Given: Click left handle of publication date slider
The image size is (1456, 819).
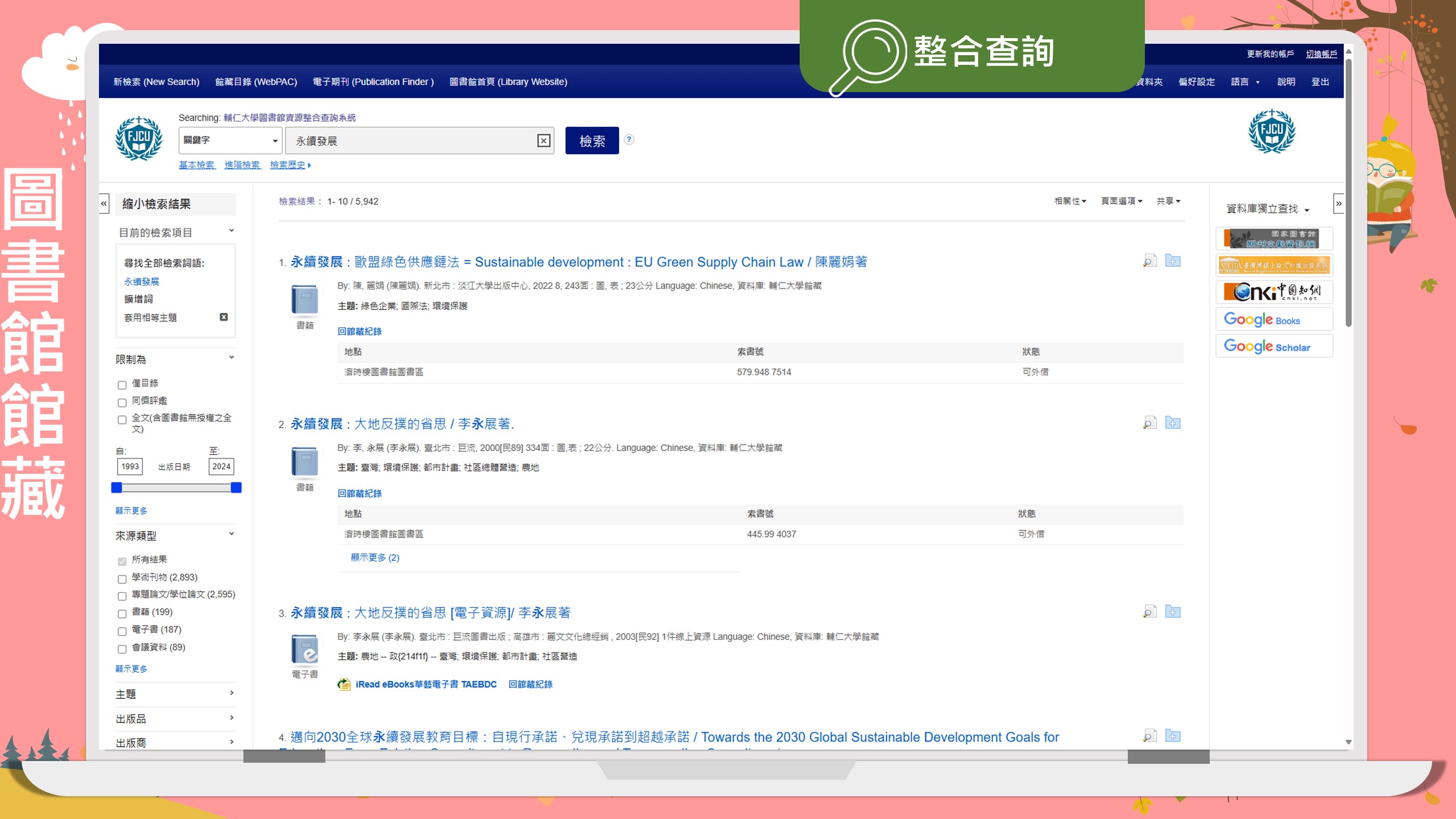Looking at the screenshot, I should tap(117, 487).
